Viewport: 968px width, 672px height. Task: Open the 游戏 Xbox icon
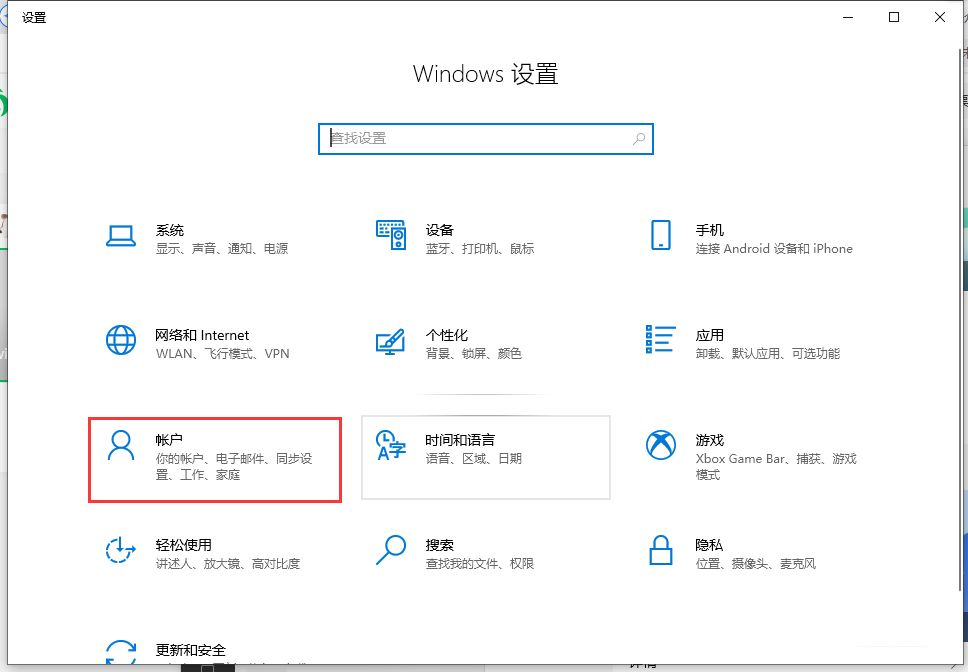(x=661, y=445)
